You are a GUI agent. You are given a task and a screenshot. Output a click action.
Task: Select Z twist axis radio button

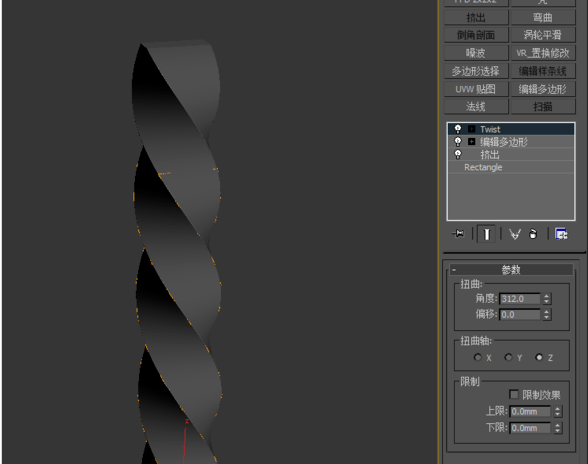[539, 357]
